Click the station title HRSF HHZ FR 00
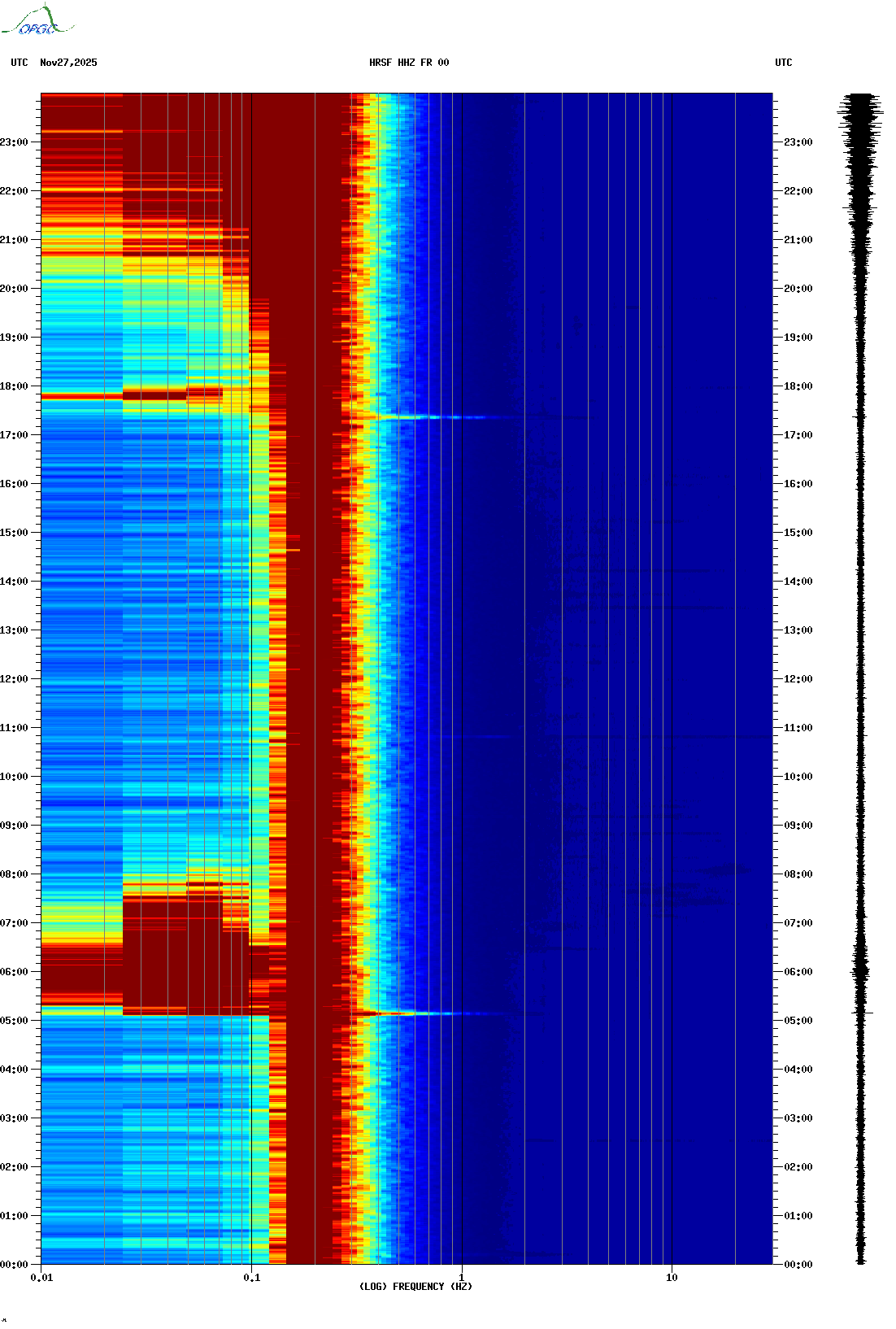Viewport: 896px width, 1329px height. pyautogui.click(x=409, y=63)
